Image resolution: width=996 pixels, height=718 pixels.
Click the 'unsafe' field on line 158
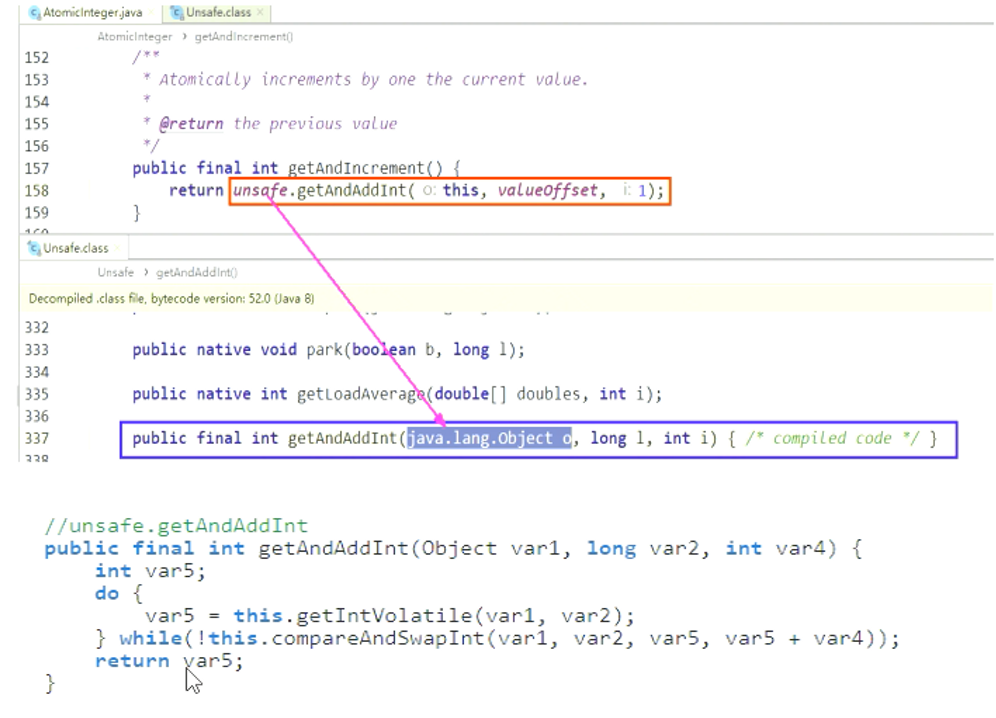260,191
